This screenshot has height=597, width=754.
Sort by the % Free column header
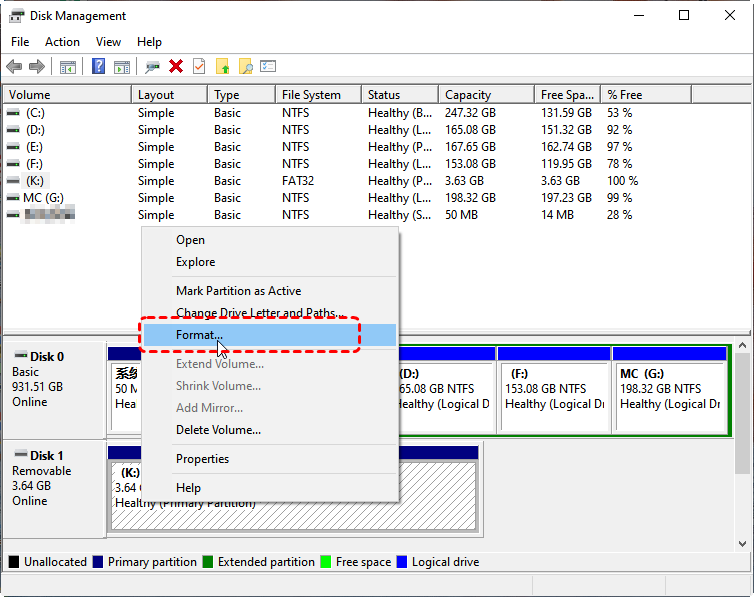click(646, 95)
